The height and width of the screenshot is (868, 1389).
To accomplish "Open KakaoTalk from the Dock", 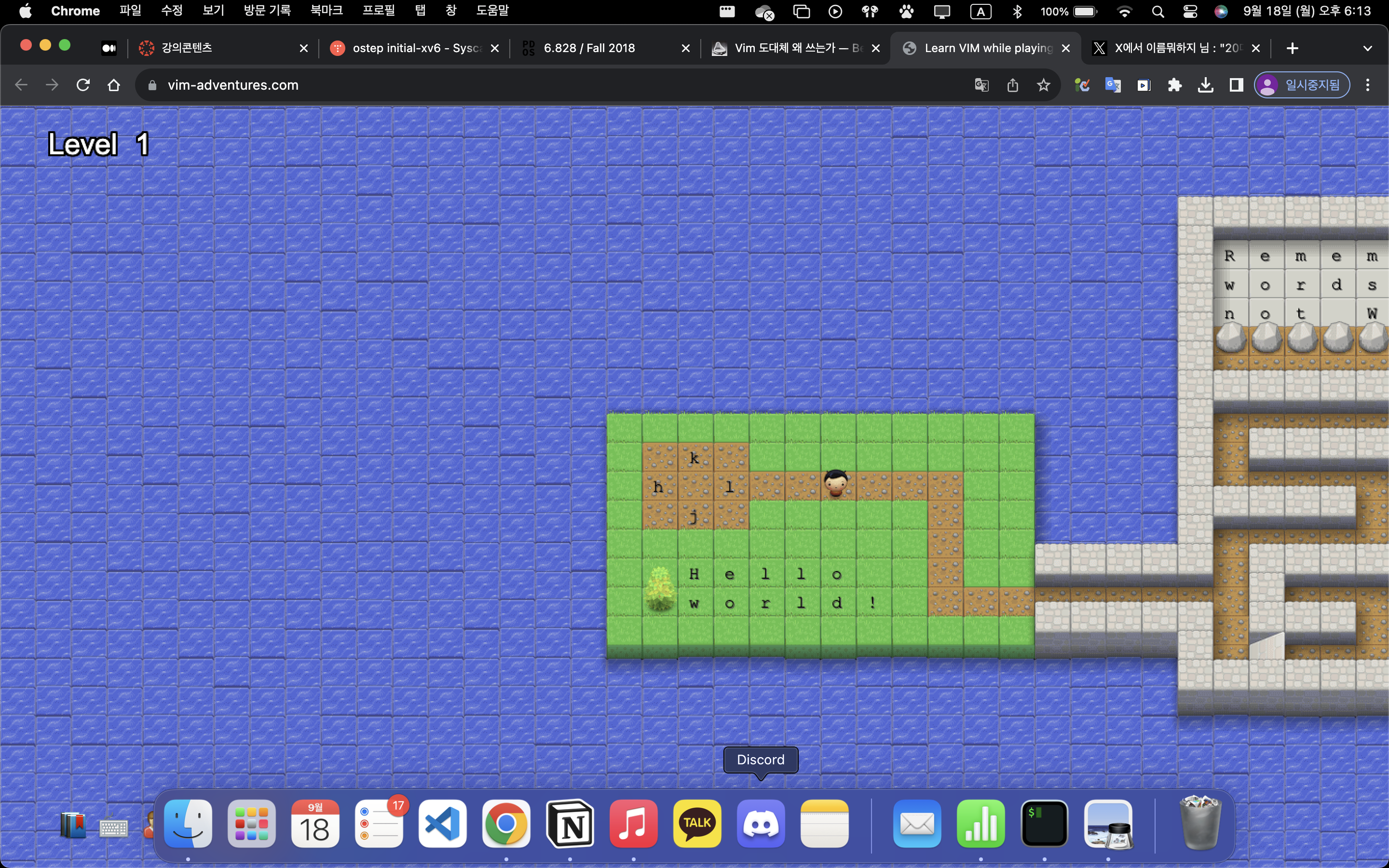I will tap(697, 823).
